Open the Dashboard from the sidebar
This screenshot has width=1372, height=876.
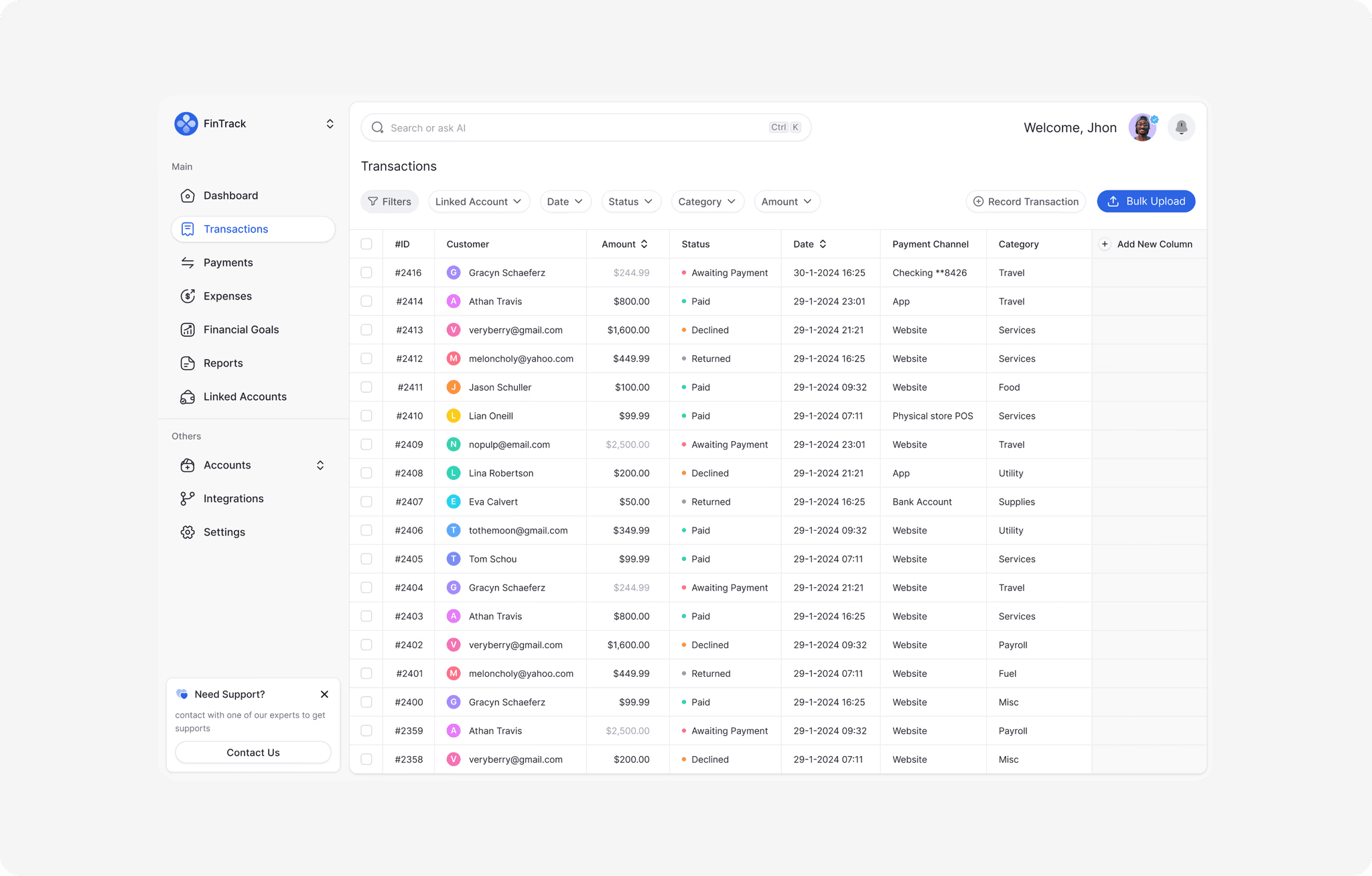click(x=188, y=195)
